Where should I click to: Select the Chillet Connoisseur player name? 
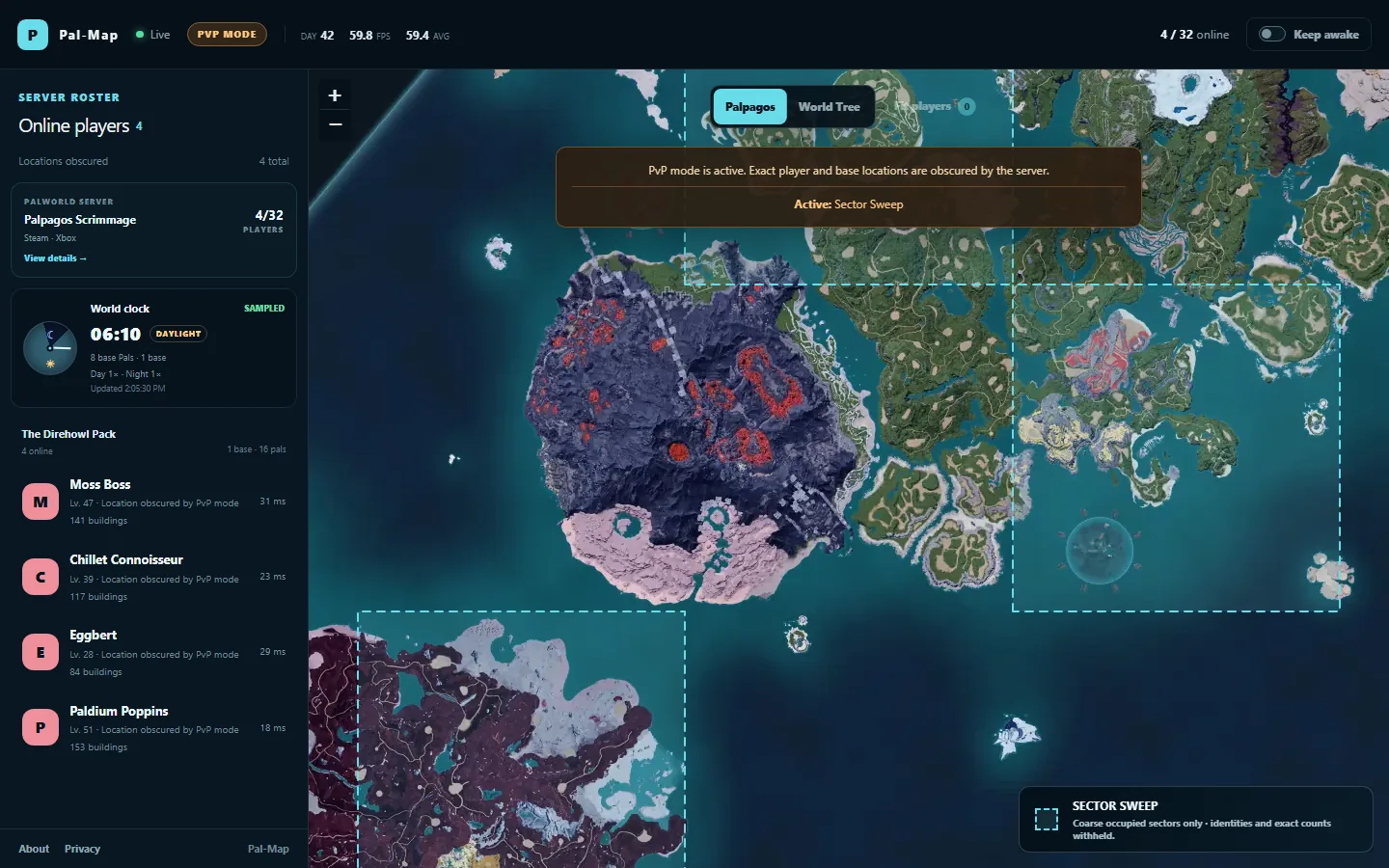click(x=125, y=559)
